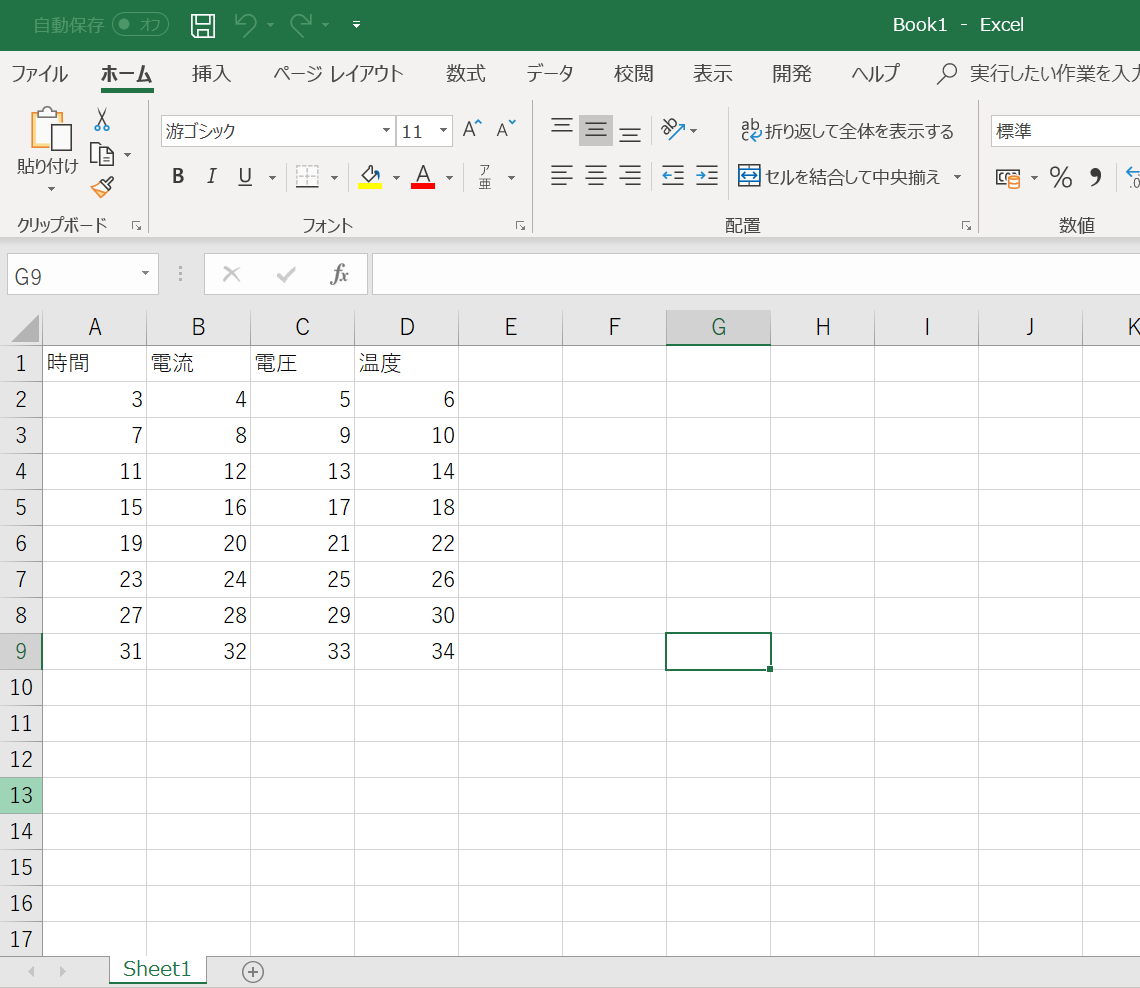Click the Format Painter brush icon
The image size is (1140, 988).
103,187
